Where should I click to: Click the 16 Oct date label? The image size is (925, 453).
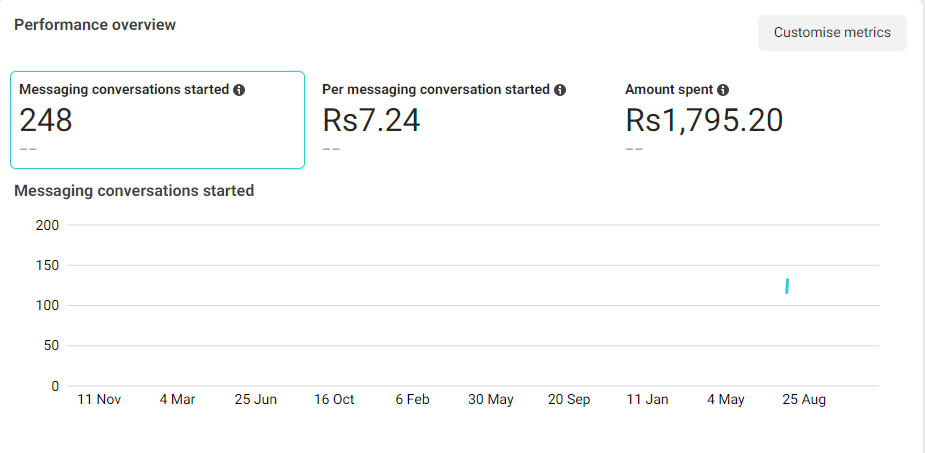(x=334, y=399)
